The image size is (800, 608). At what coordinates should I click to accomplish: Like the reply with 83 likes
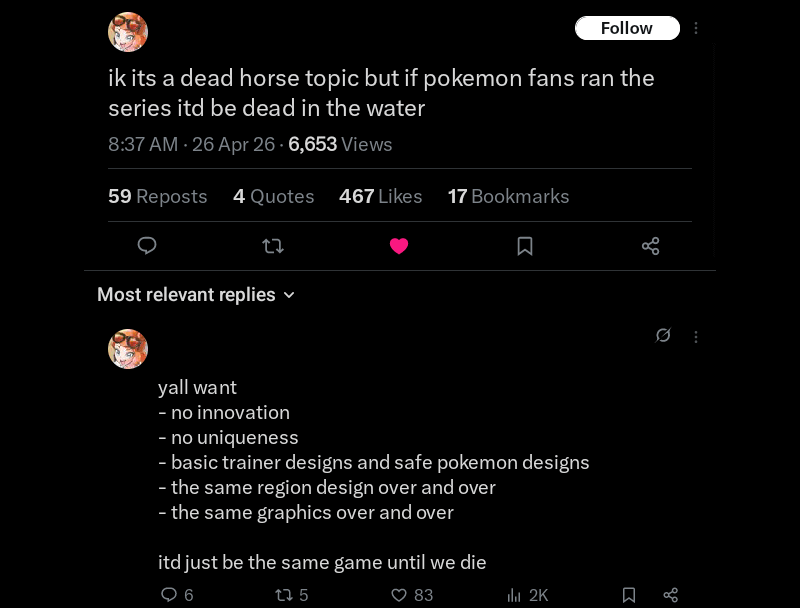tap(399, 595)
